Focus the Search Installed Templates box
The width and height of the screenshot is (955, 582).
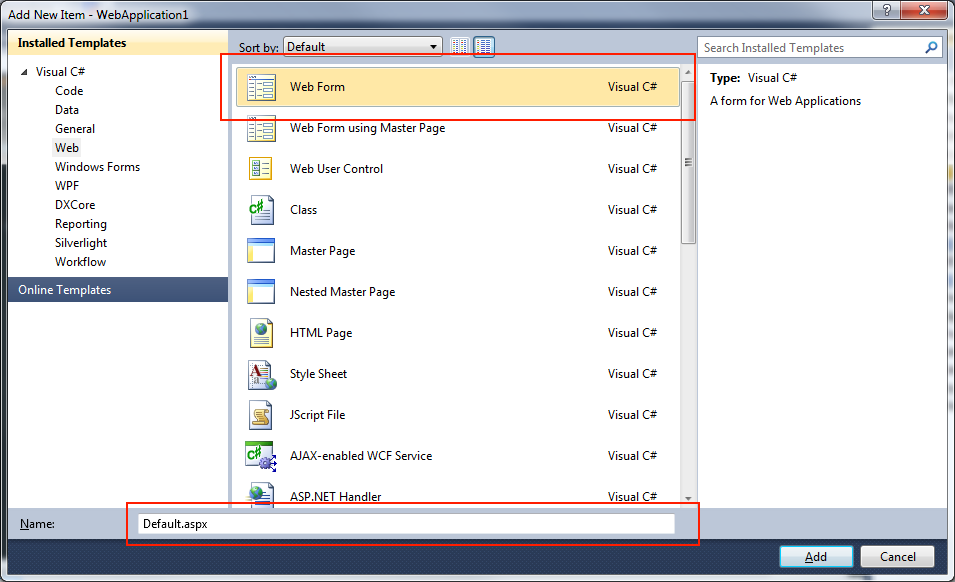(820, 47)
